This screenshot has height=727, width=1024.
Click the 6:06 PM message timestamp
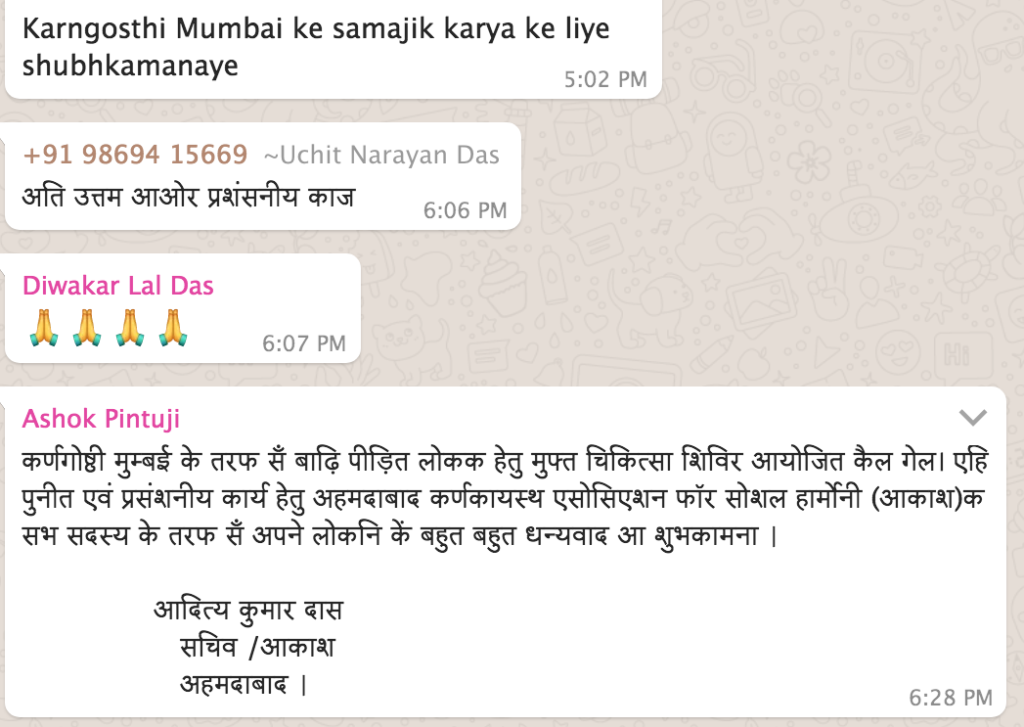(465, 210)
